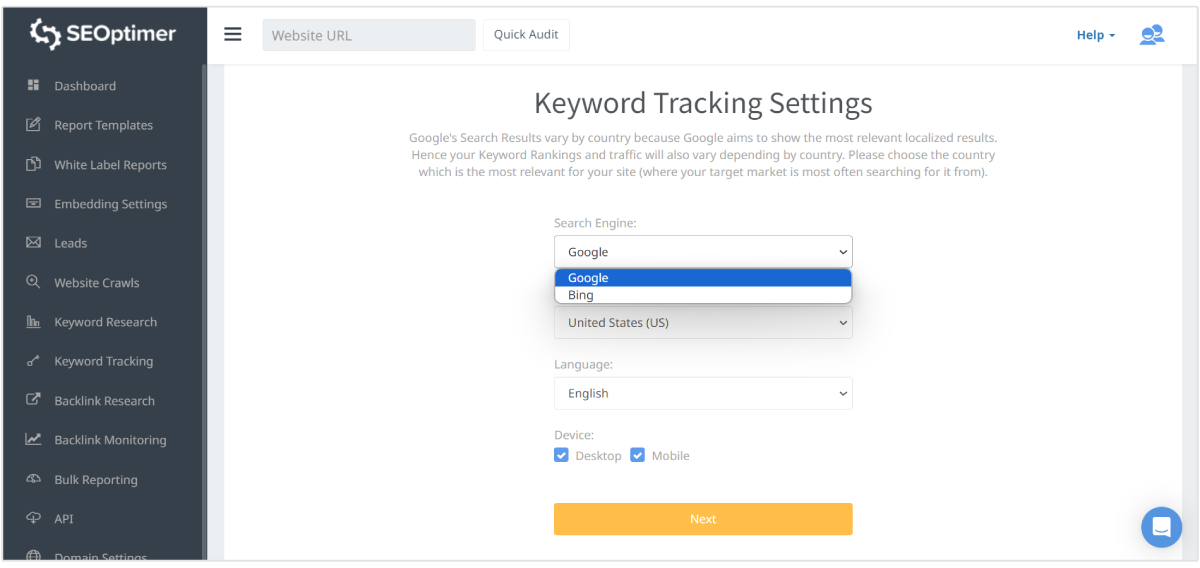The height and width of the screenshot is (568, 1200).
Task: Click the Dashboard grid icon
Action: (34, 86)
